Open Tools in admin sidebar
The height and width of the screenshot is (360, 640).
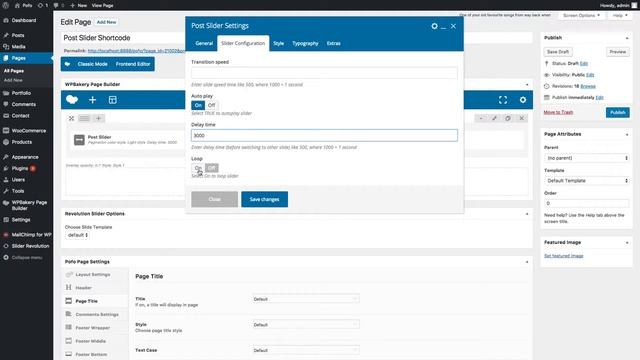click(x=18, y=191)
